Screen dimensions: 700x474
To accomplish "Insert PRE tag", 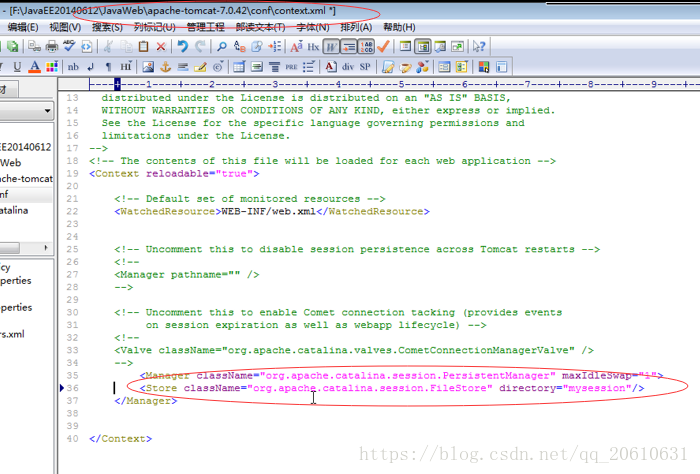I will tap(291, 67).
